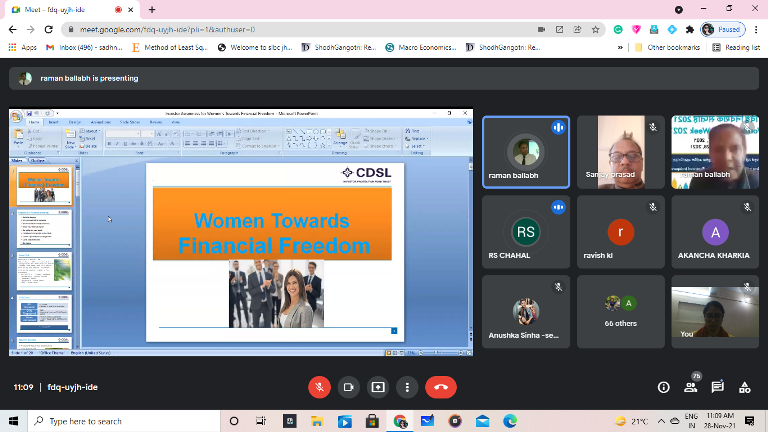Open Reading list

(x=736, y=48)
